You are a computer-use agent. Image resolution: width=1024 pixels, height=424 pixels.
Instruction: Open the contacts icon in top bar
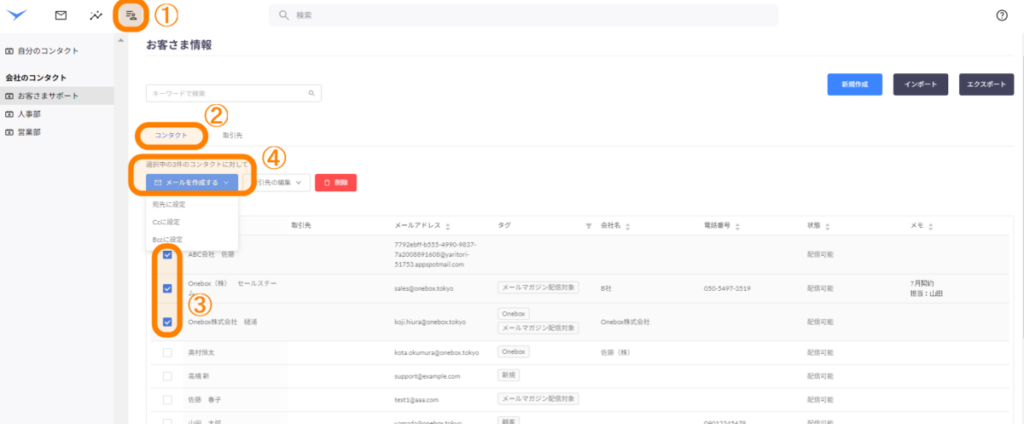coord(131,15)
